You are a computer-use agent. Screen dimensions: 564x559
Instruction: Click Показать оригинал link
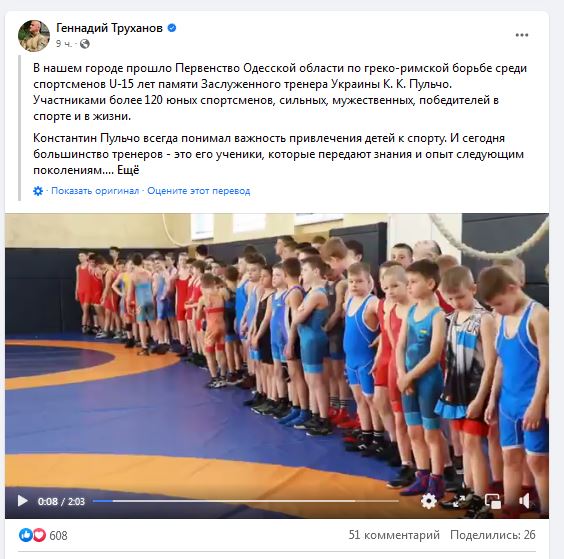(95, 191)
